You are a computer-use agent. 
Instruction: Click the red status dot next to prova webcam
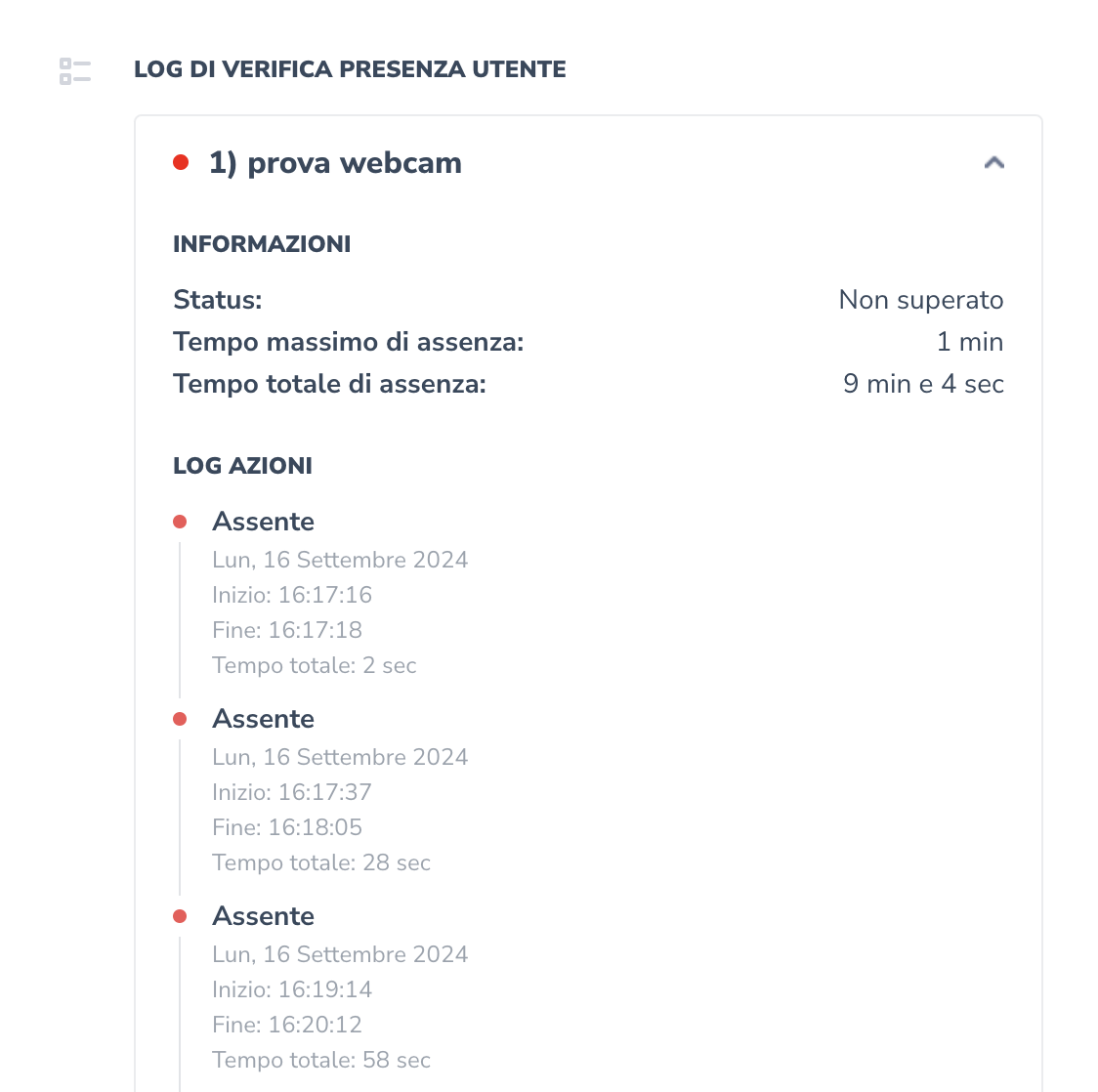pos(181,162)
